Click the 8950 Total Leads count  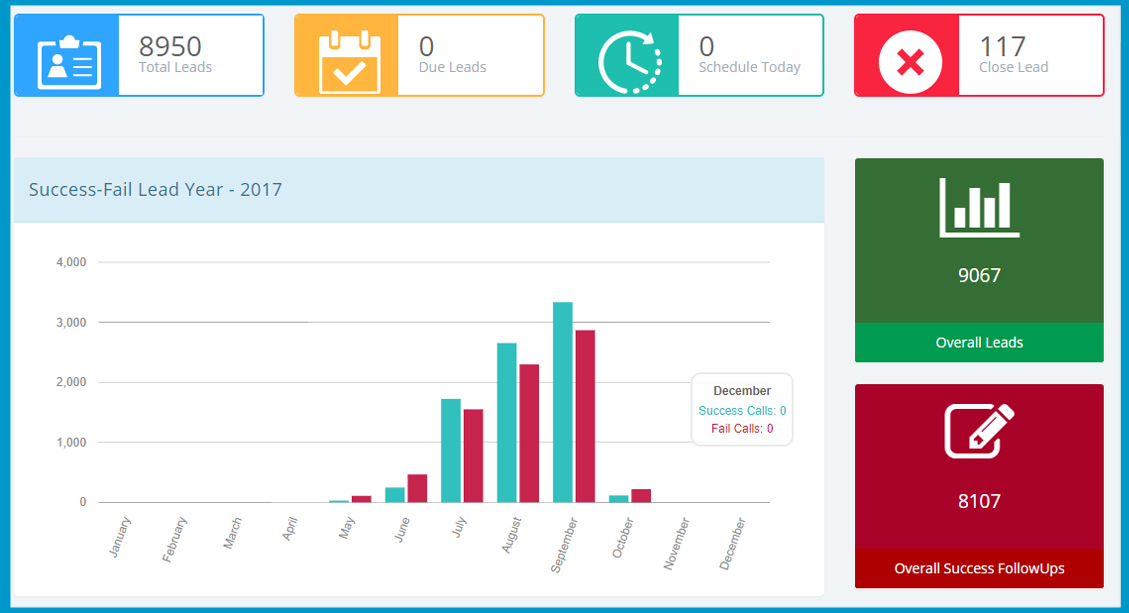[170, 46]
